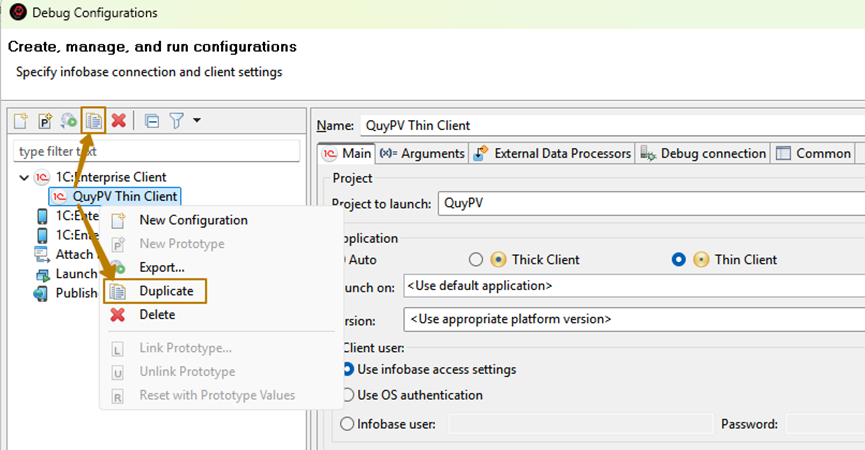Open the filter dropdown arrow in the toolbar

[197, 121]
